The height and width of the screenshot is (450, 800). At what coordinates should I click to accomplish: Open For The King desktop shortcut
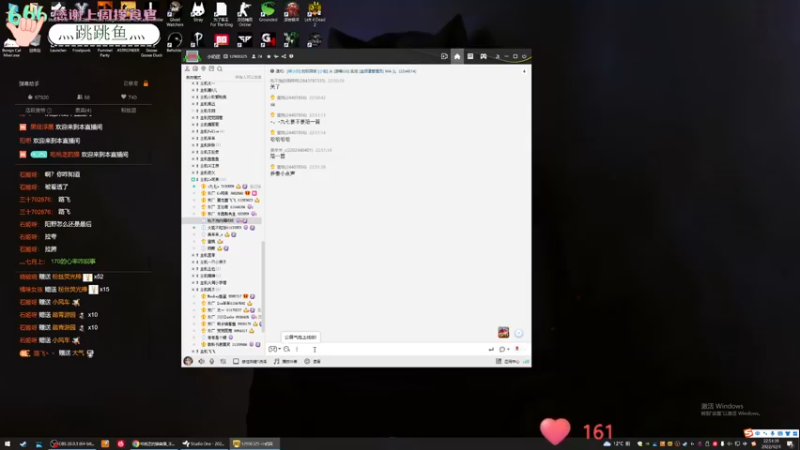point(221,13)
